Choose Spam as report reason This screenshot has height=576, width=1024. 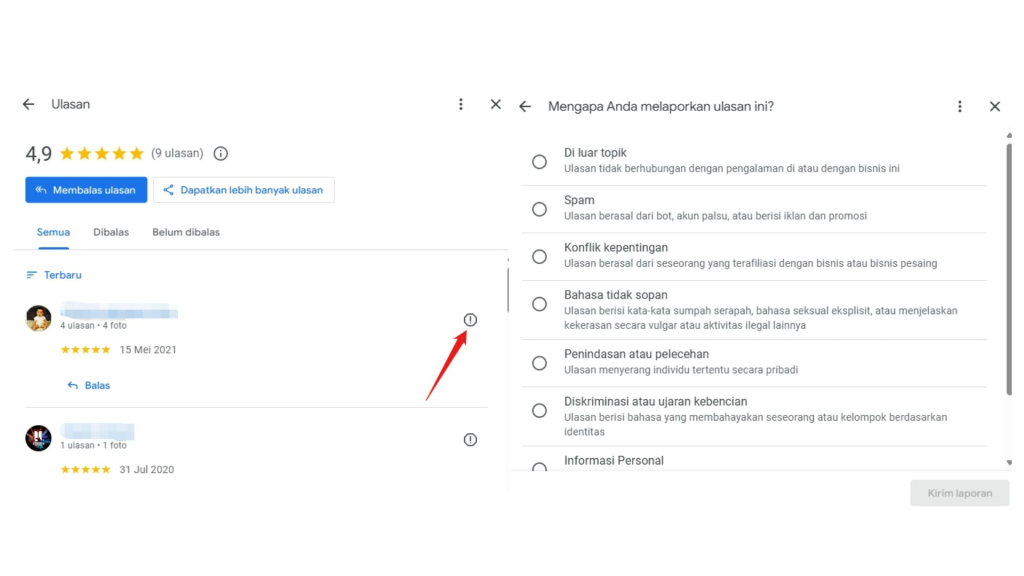539,209
